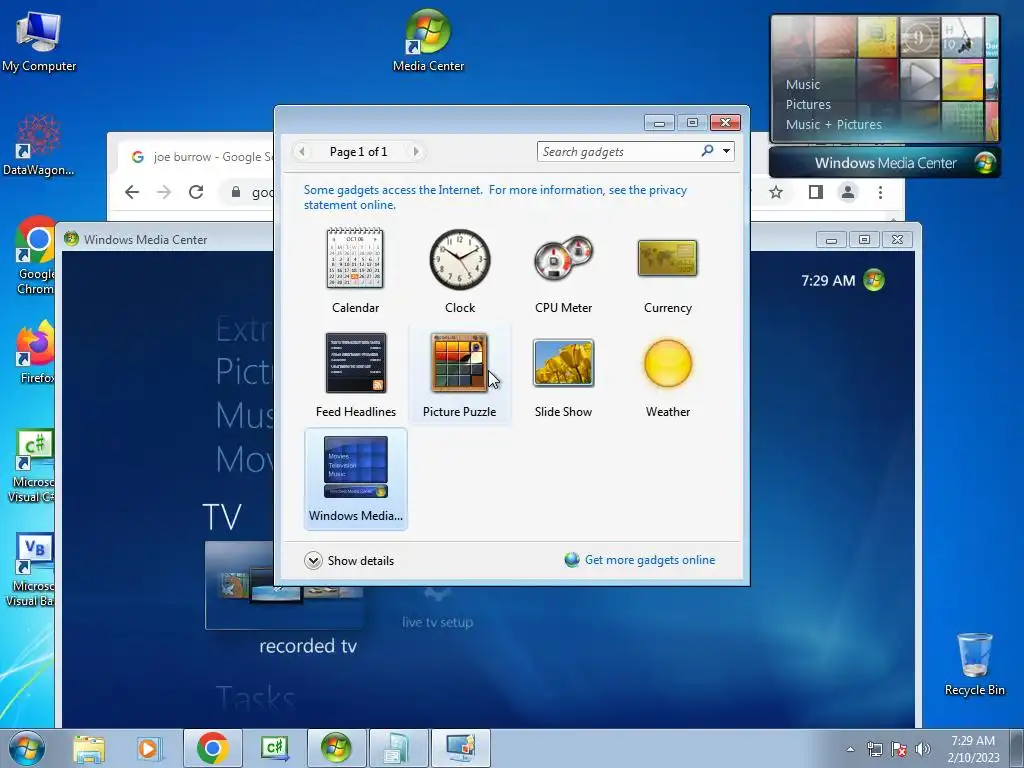
Task: Select the CPU Meter gadget
Action: click(x=563, y=271)
